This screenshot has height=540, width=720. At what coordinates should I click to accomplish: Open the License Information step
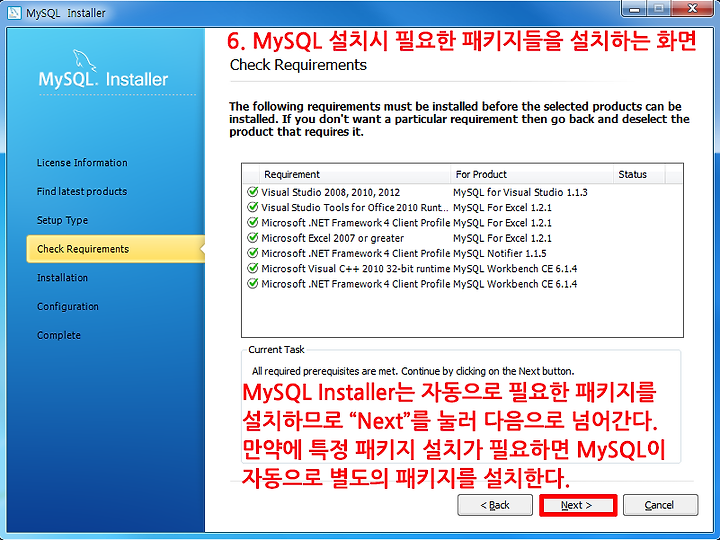[x=82, y=163]
